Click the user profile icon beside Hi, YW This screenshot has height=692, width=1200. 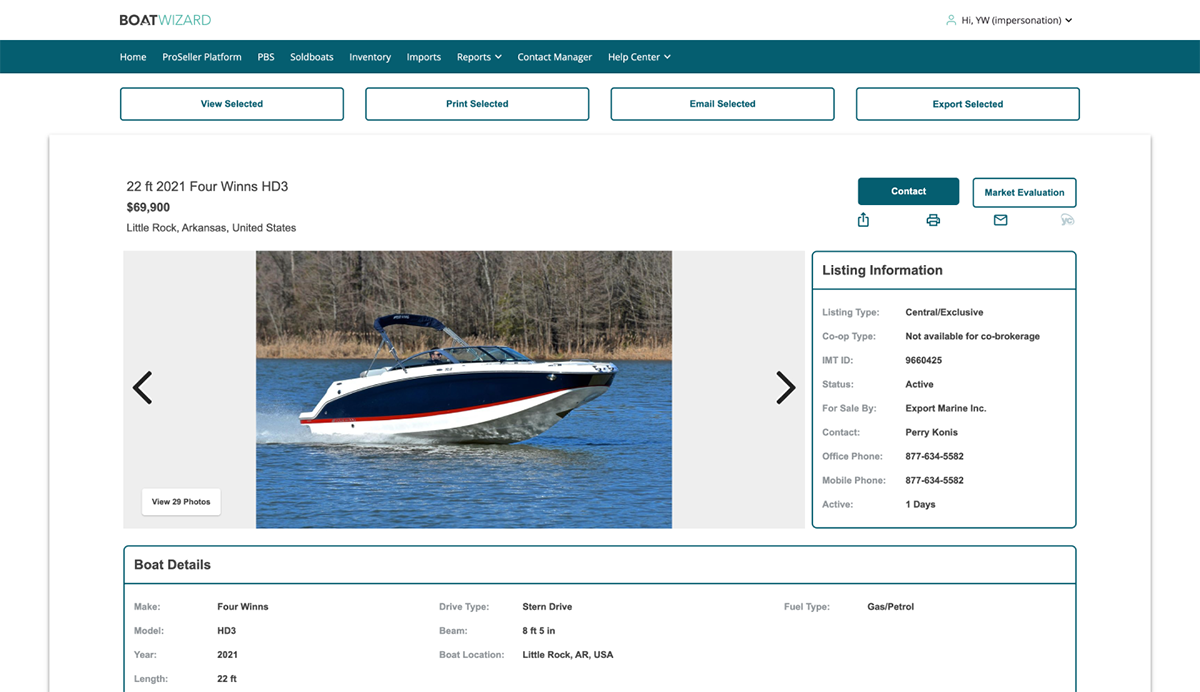coord(951,20)
